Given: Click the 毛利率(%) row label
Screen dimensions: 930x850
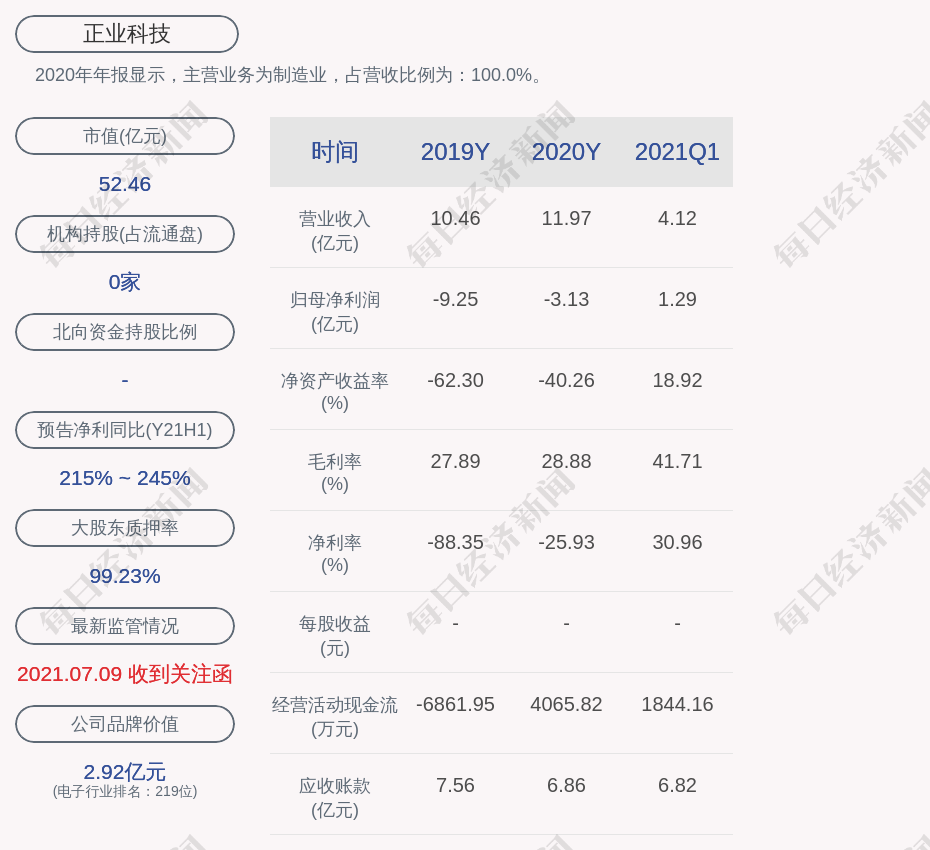Looking at the screenshot, I should [x=335, y=473].
